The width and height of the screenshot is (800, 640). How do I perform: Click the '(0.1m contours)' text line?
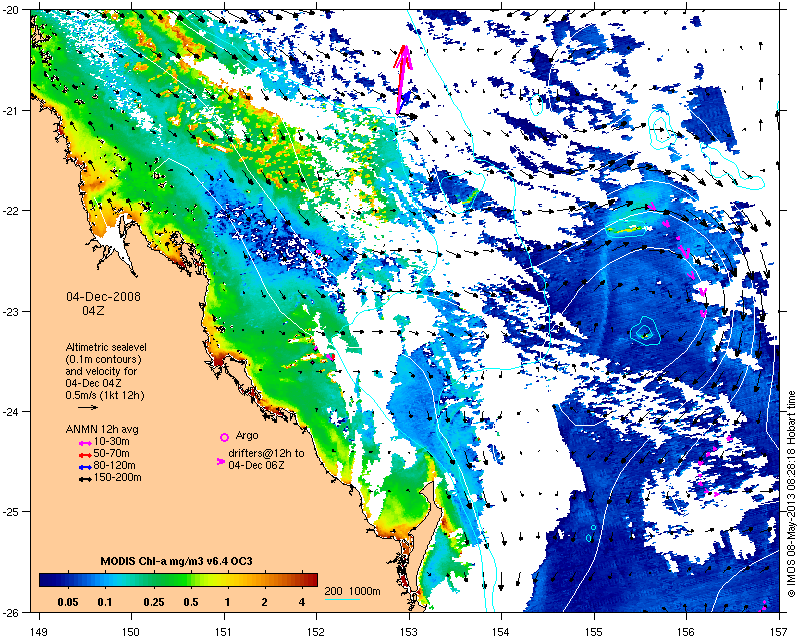(104, 360)
